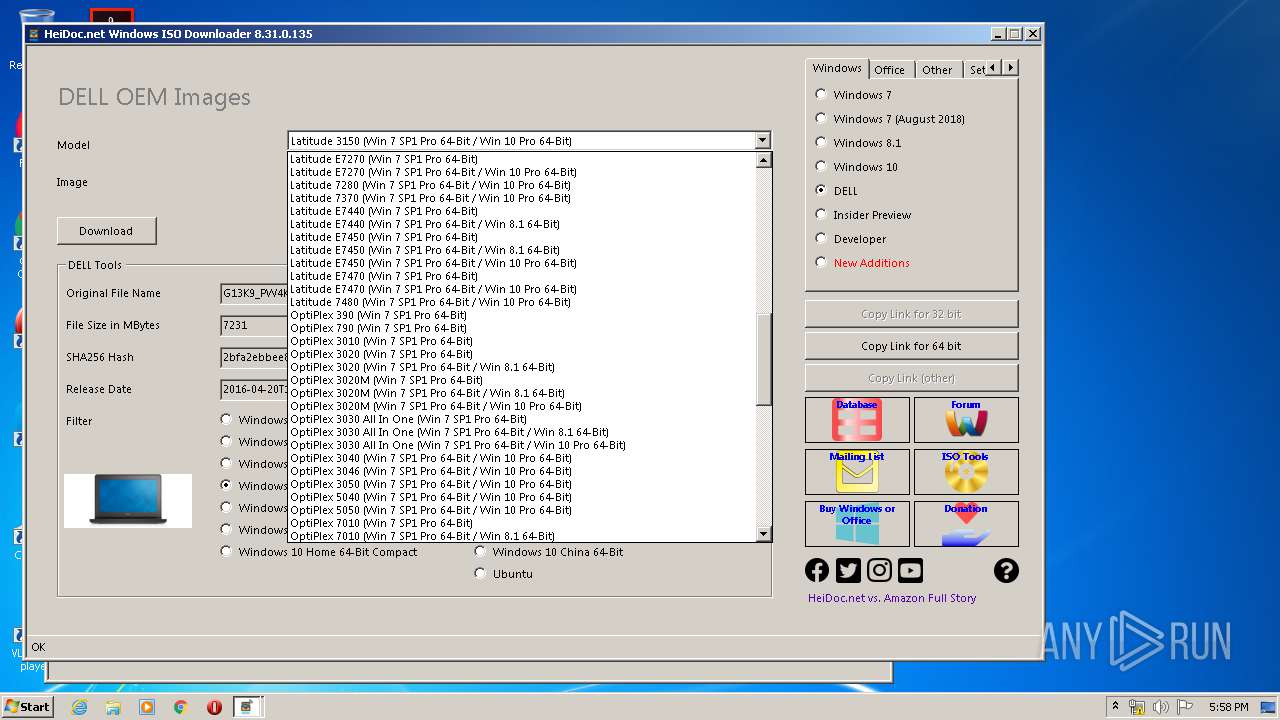1280x720 pixels.
Task: Click the Release Date field
Action: [x=254, y=389]
